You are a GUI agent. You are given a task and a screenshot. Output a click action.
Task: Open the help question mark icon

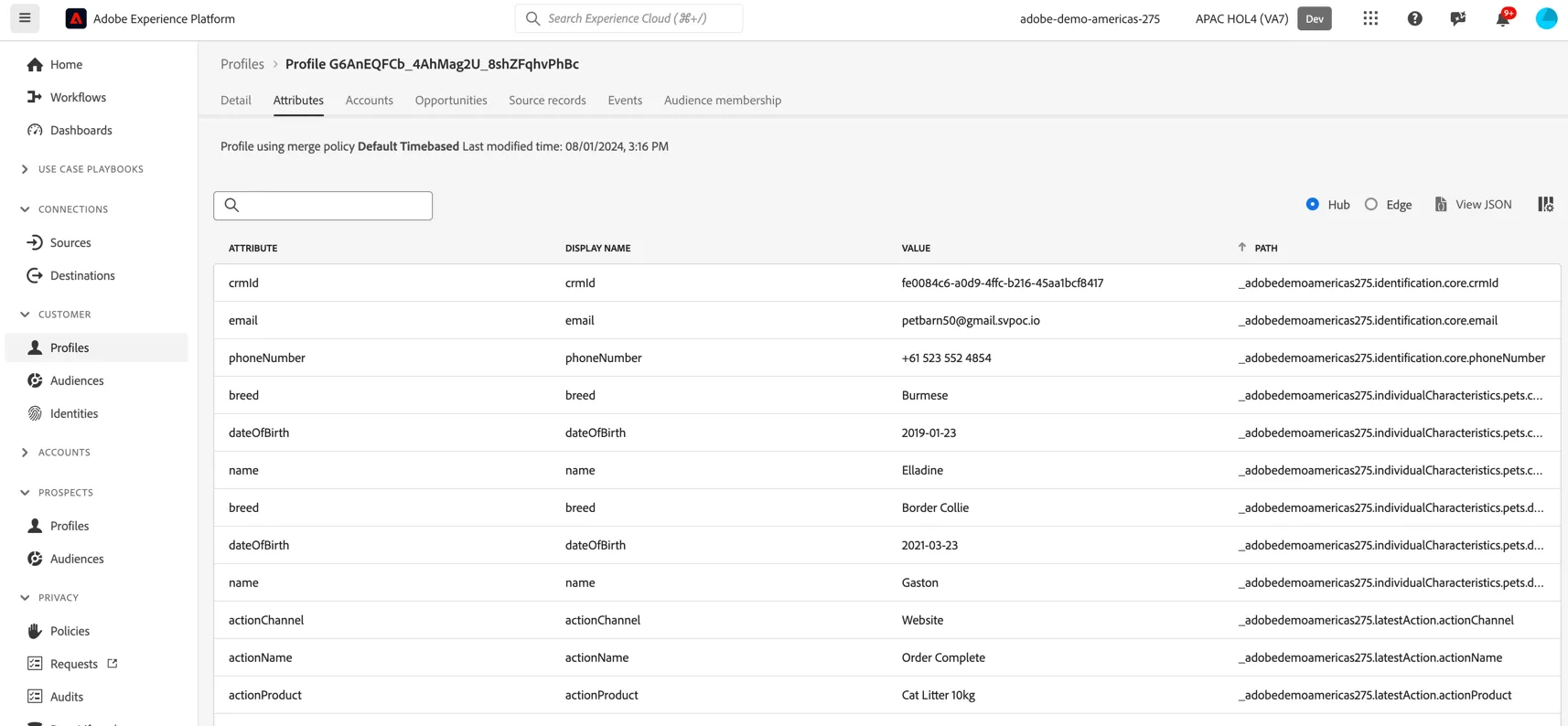tap(1414, 18)
